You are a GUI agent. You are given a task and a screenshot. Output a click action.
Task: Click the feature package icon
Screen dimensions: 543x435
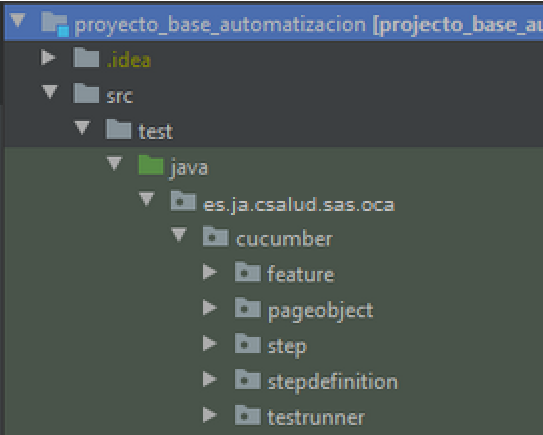pos(248,272)
